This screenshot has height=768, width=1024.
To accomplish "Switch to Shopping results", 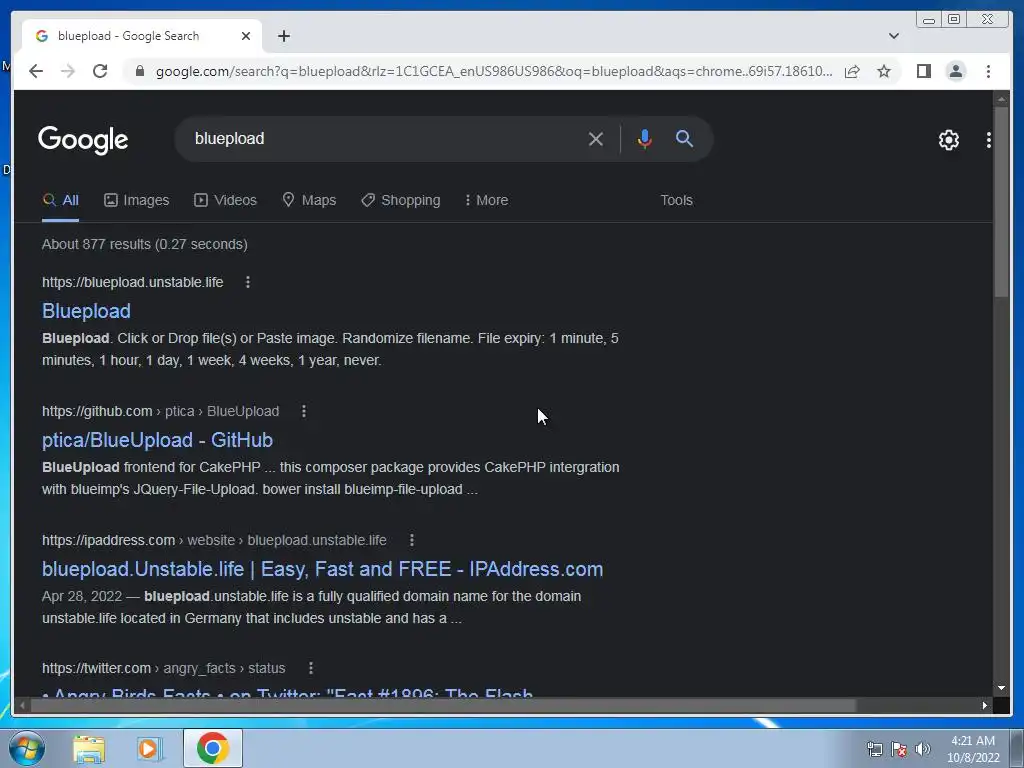I will click(400, 200).
